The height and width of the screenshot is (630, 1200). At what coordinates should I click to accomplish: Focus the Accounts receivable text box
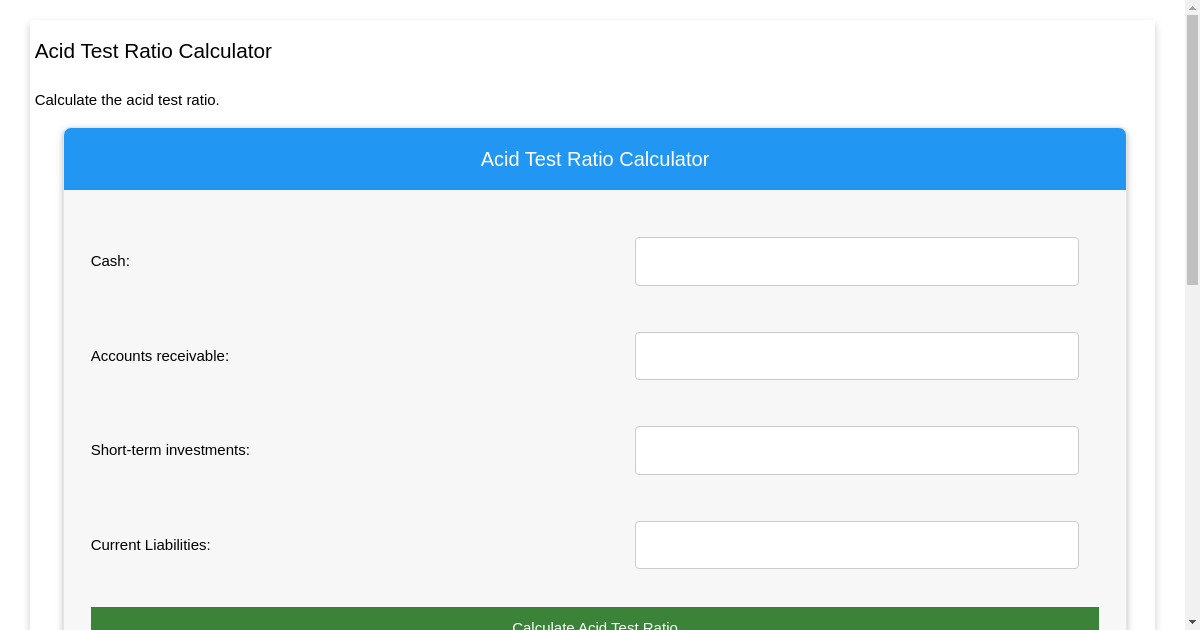[856, 356]
